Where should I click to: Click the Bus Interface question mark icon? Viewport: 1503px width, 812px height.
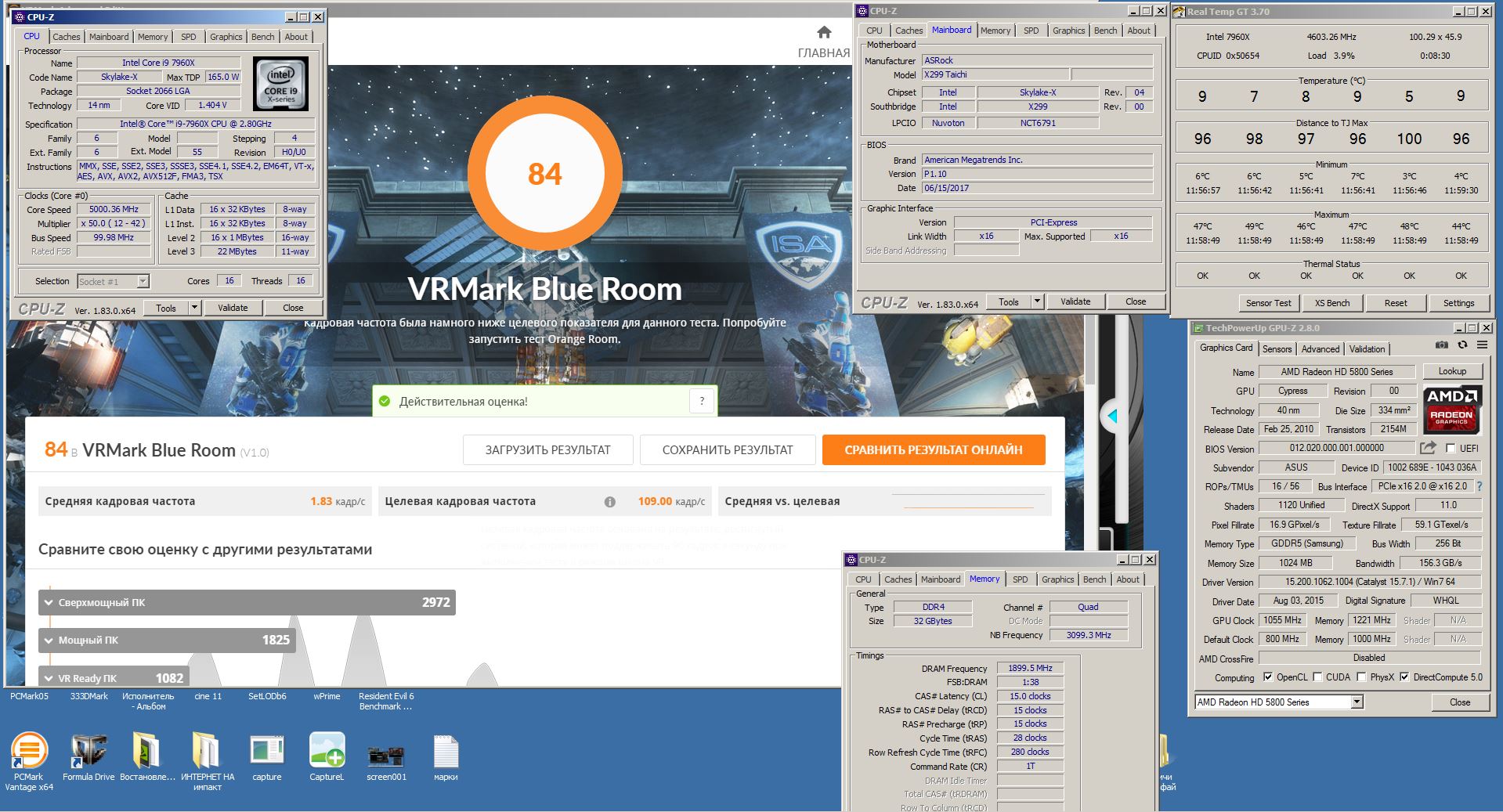click(1479, 486)
